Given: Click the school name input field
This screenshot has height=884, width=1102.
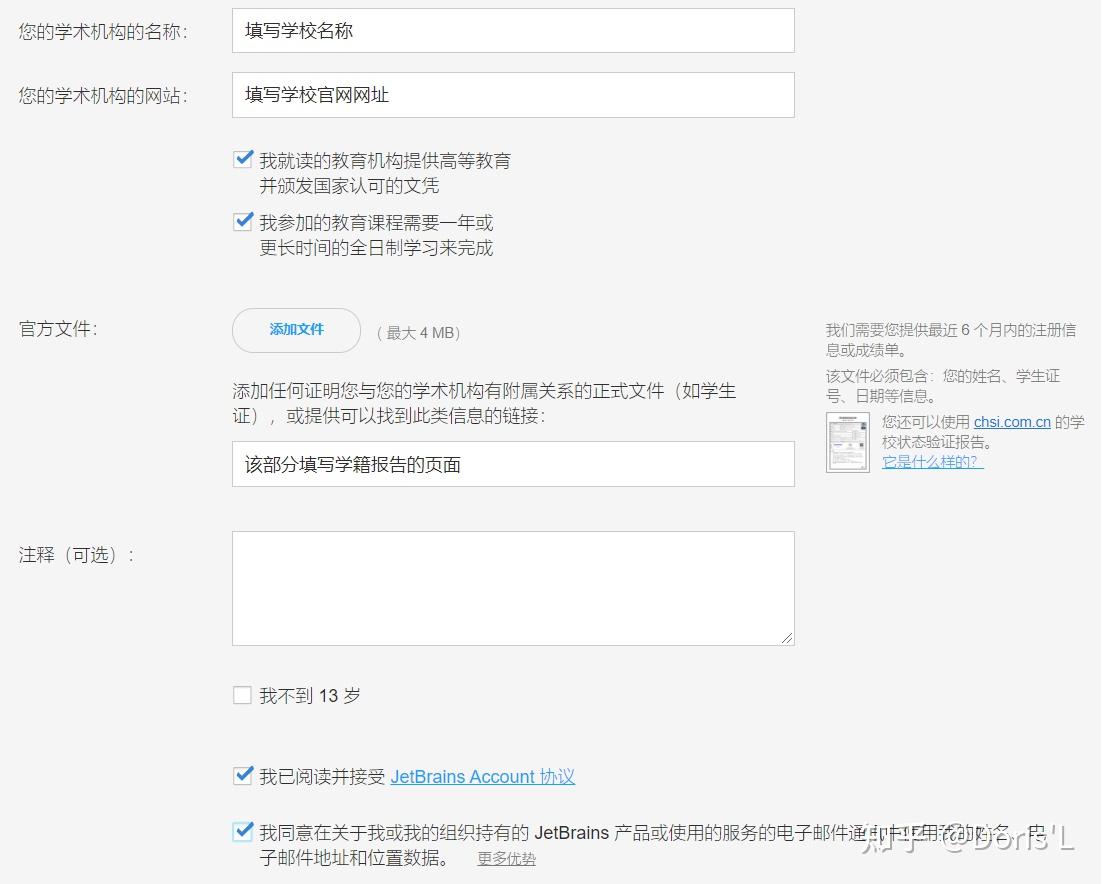Looking at the screenshot, I should tap(513, 30).
